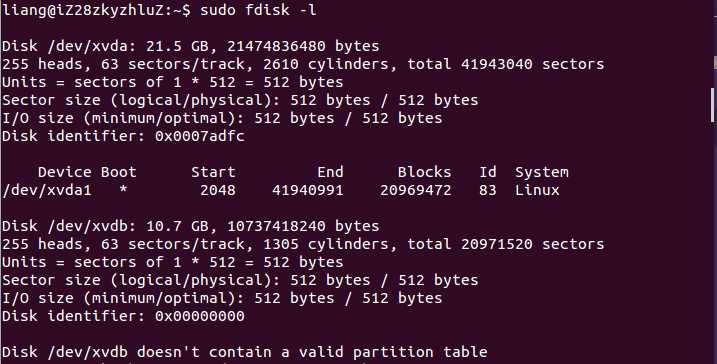
Task: Click the 'Blocks' column header
Action: pos(424,172)
